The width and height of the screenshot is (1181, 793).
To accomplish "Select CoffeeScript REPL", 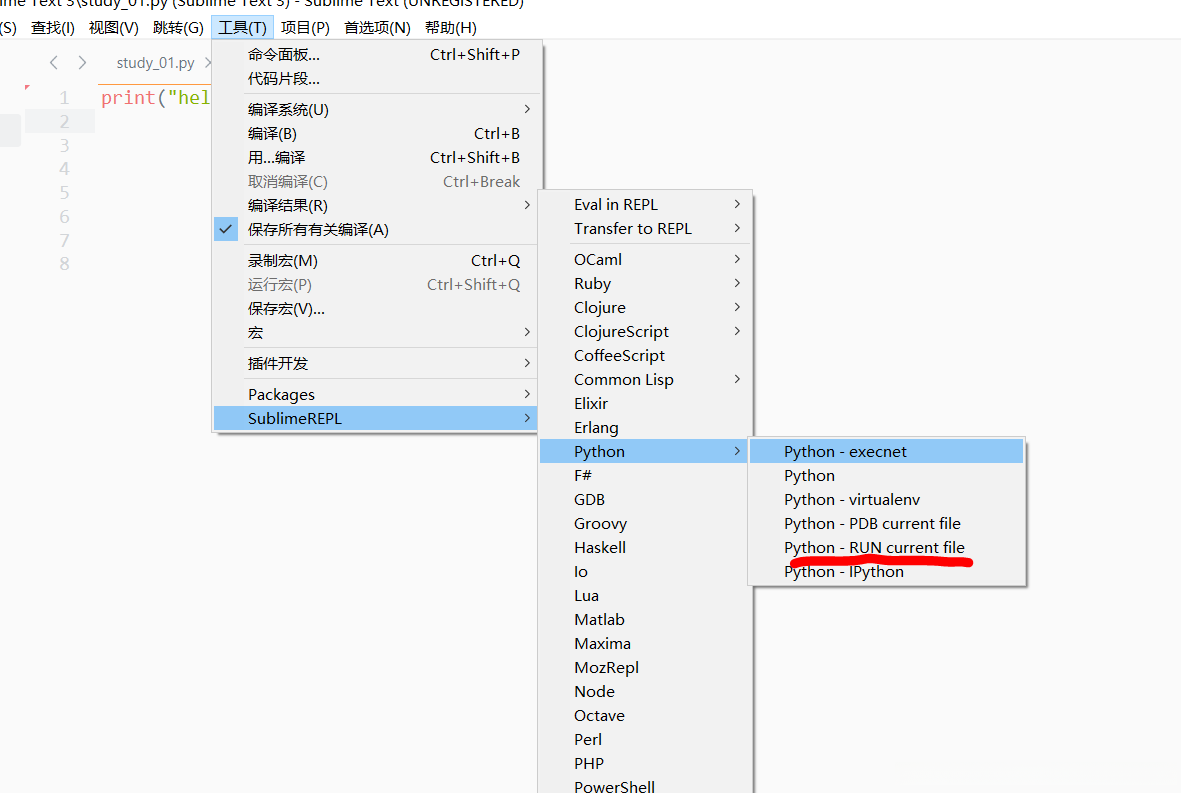I will 645,355.
